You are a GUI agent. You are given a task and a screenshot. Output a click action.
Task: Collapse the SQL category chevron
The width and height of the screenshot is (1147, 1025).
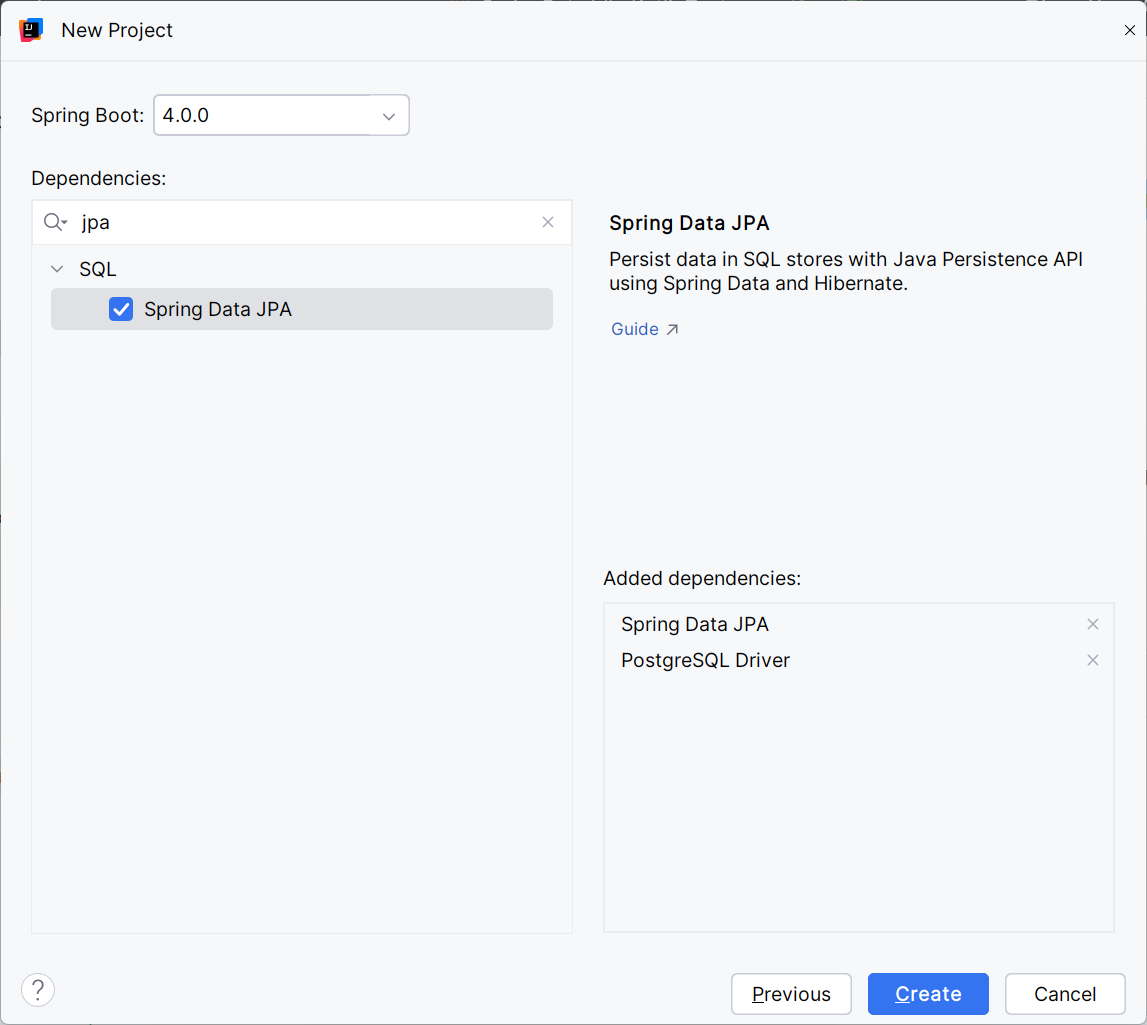57,270
